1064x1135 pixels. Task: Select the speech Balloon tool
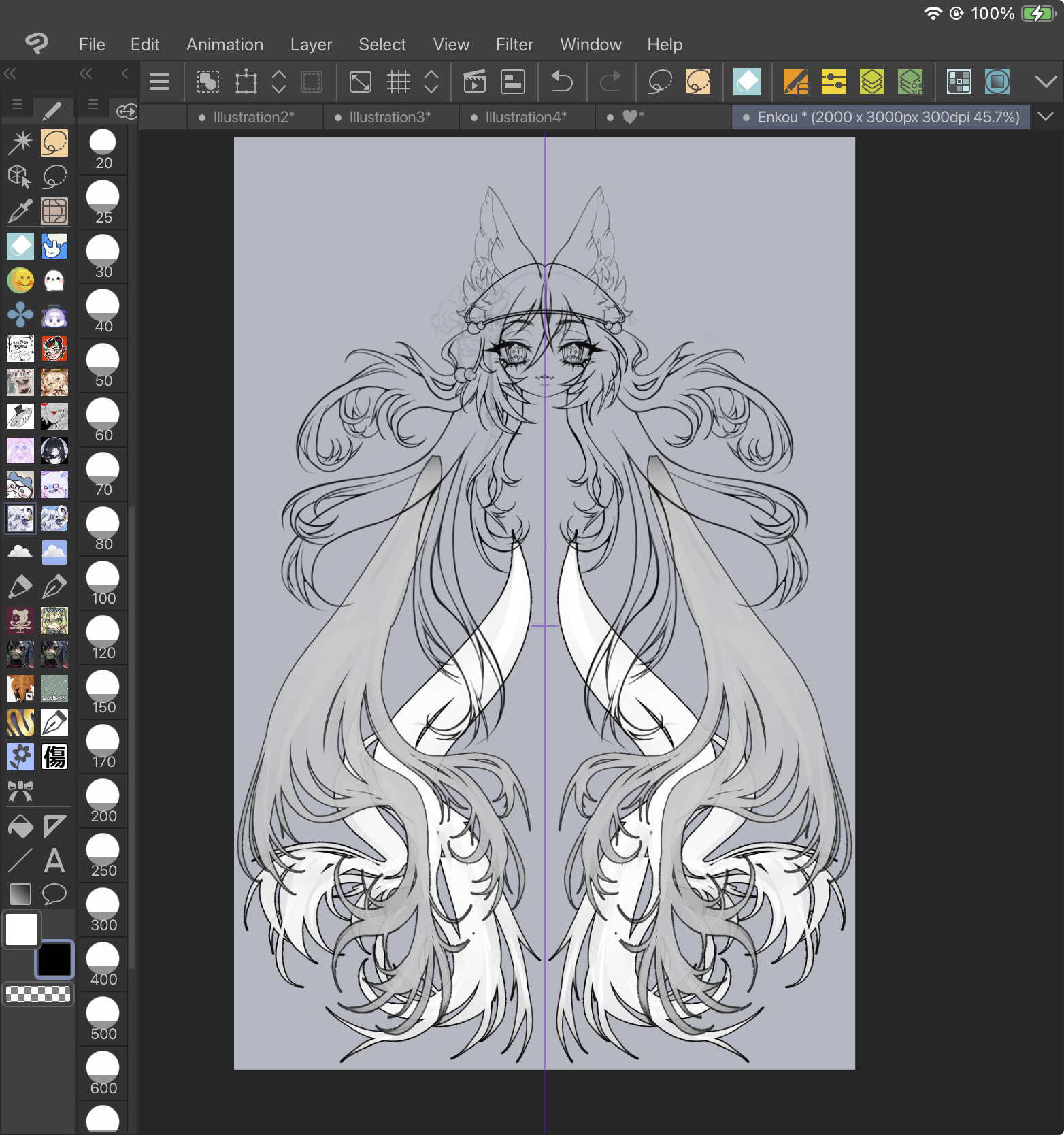pos(54,893)
